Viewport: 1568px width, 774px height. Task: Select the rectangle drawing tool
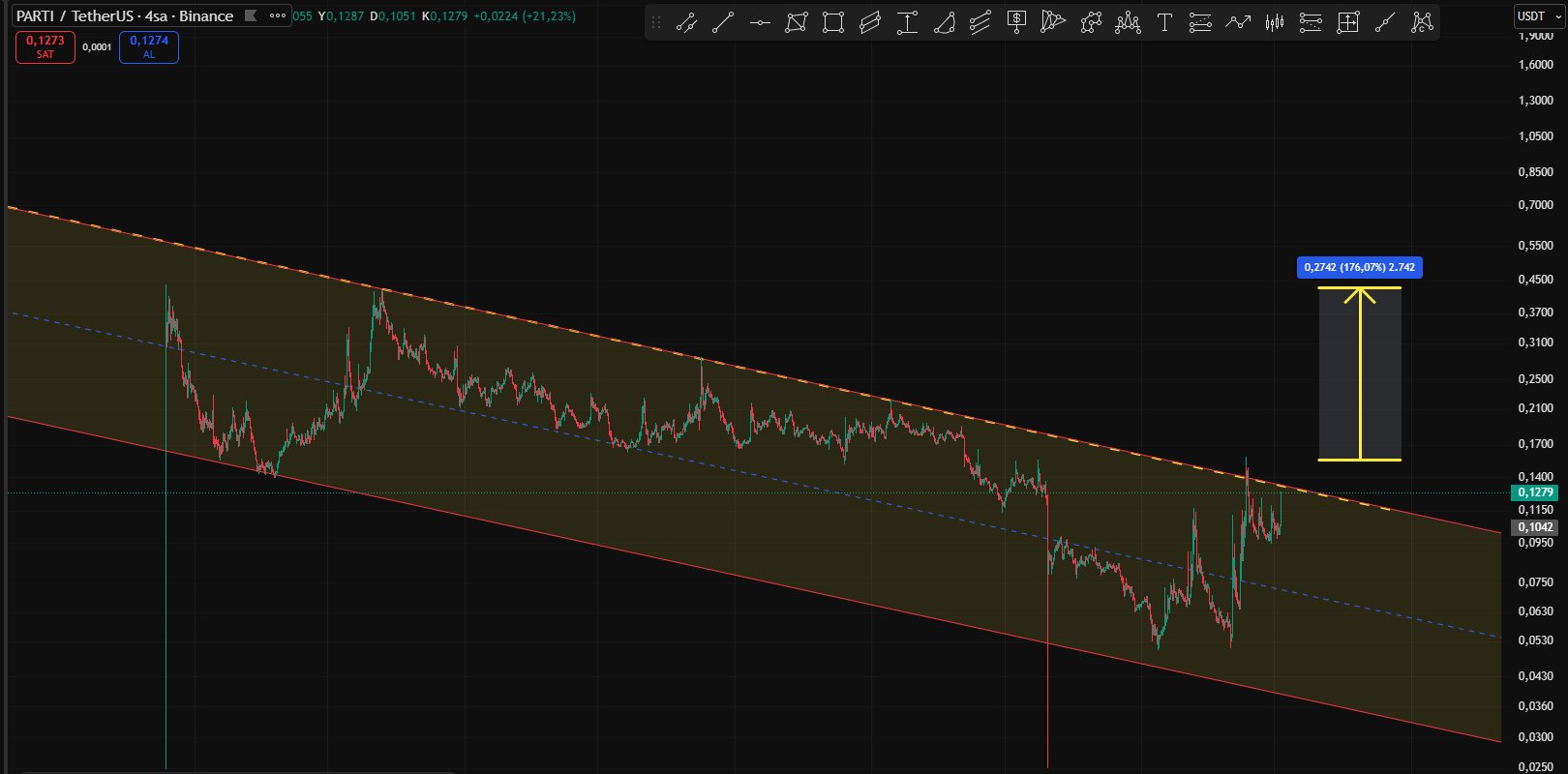[x=833, y=22]
